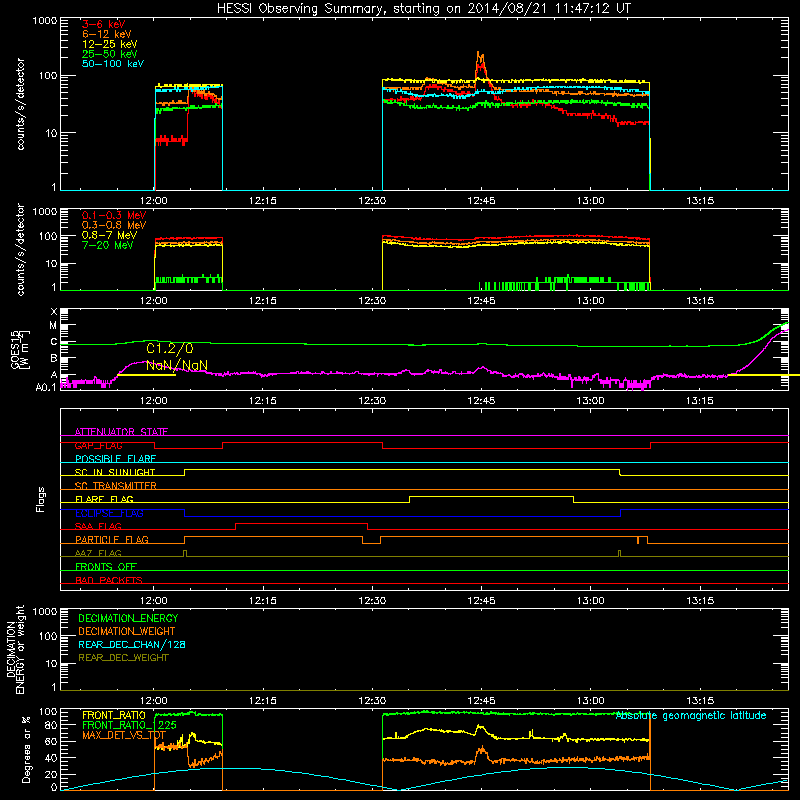Screen dimensions: 800x800
Task: Select the 25-50 keV legend label
Action: pyautogui.click(x=110, y=54)
